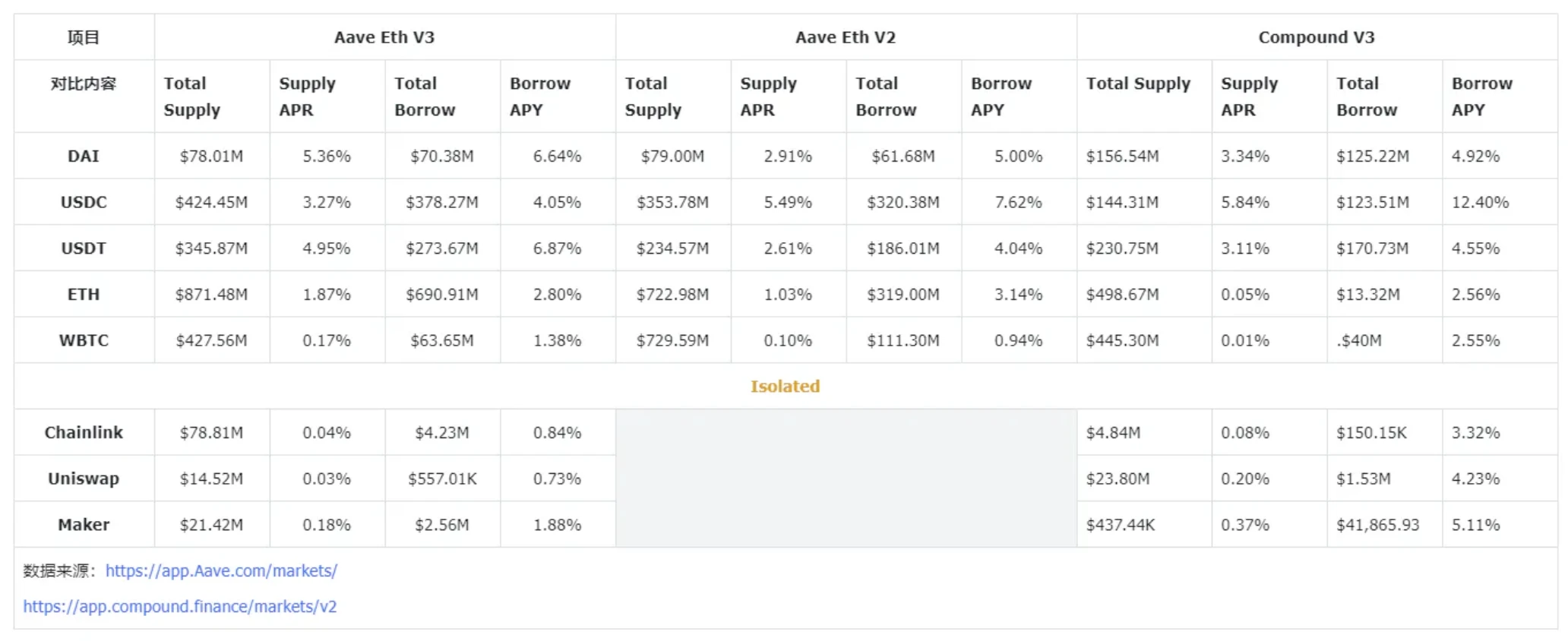The width and height of the screenshot is (1568, 641).
Task: Select the $557.01K Uniswap total borrow cell
Action: tap(442, 479)
